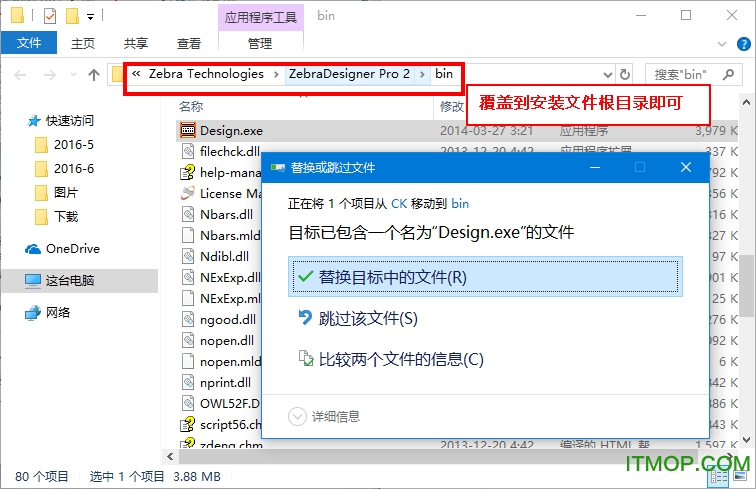Open the 管理 ribbon tab
This screenshot has width=756, height=489.
[260, 43]
